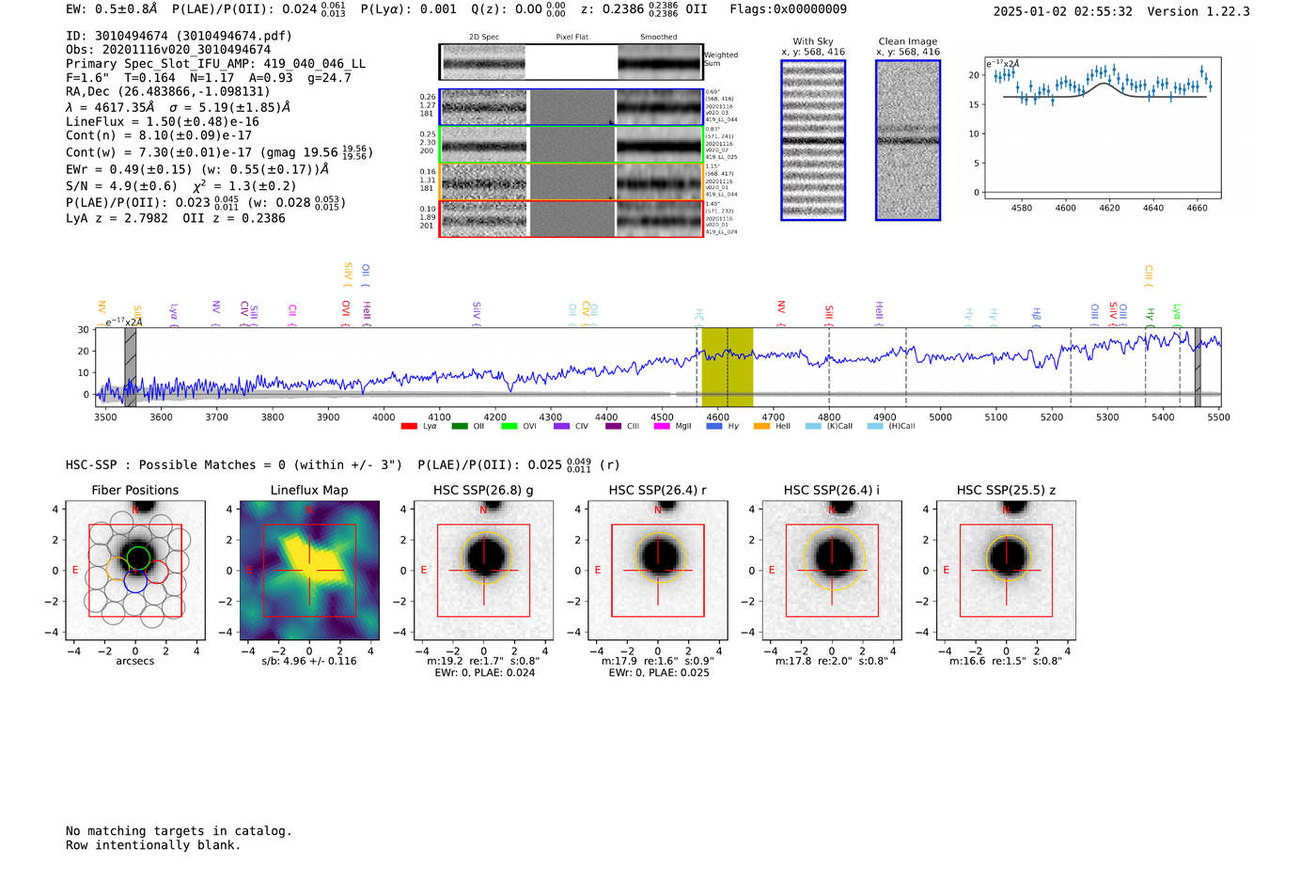Viewport: 1316px width, 896px height.
Task: Select the Weighted Sum 2D spectrum row
Action: 572,62
